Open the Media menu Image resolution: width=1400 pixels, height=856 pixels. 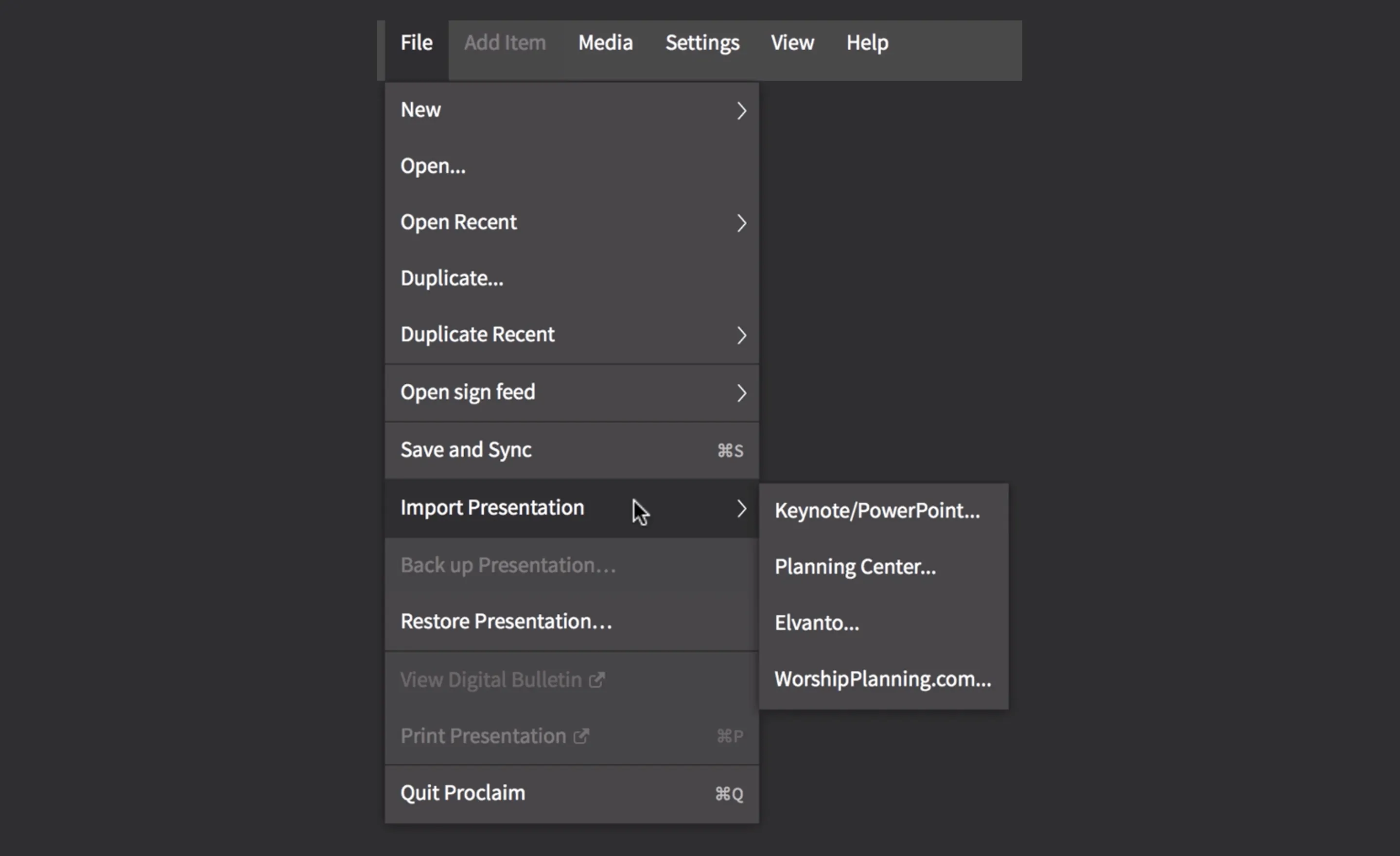tap(605, 43)
